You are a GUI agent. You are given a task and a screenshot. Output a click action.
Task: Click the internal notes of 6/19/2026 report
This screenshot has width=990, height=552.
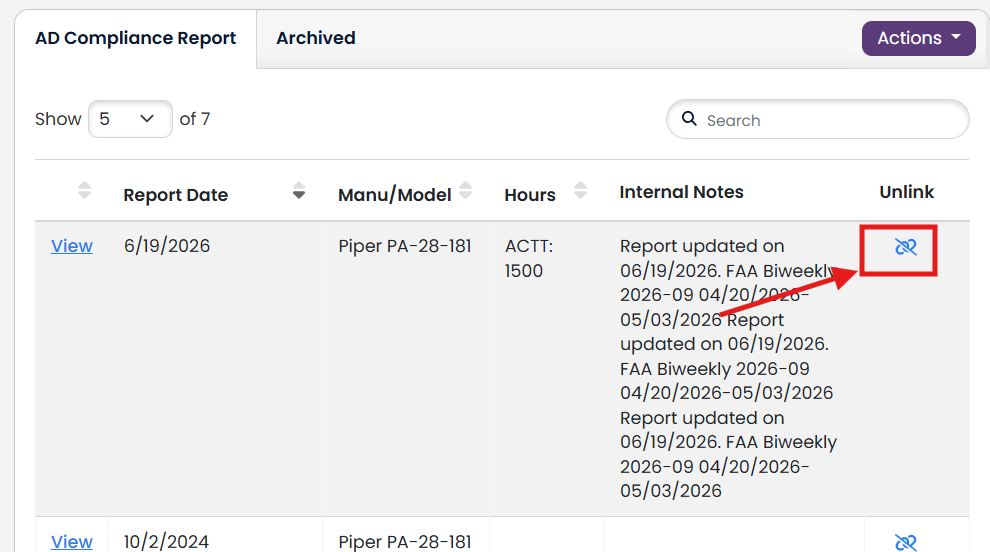pos(728,368)
